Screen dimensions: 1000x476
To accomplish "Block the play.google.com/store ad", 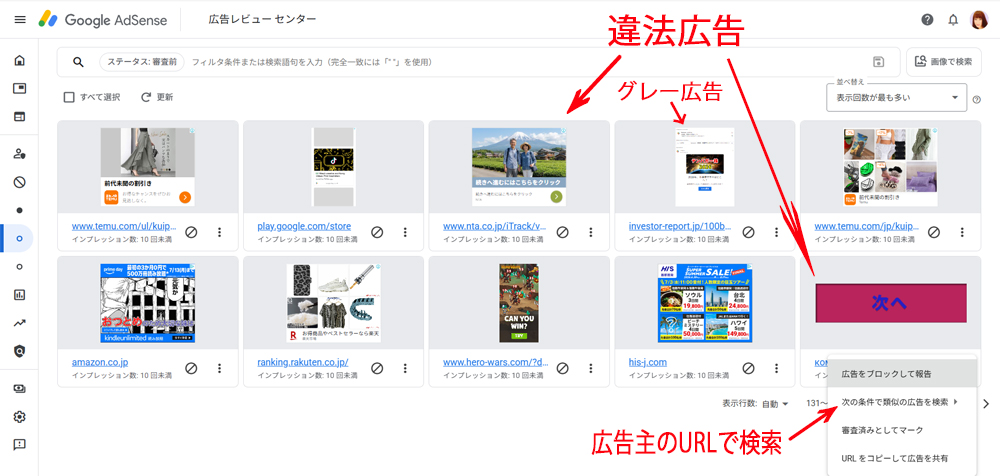I will [x=377, y=232].
